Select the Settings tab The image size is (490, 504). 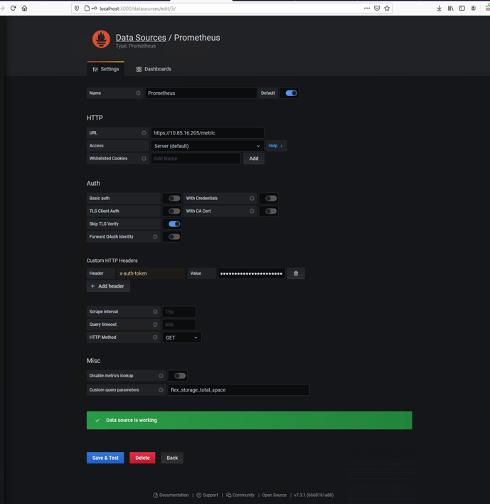(106, 69)
